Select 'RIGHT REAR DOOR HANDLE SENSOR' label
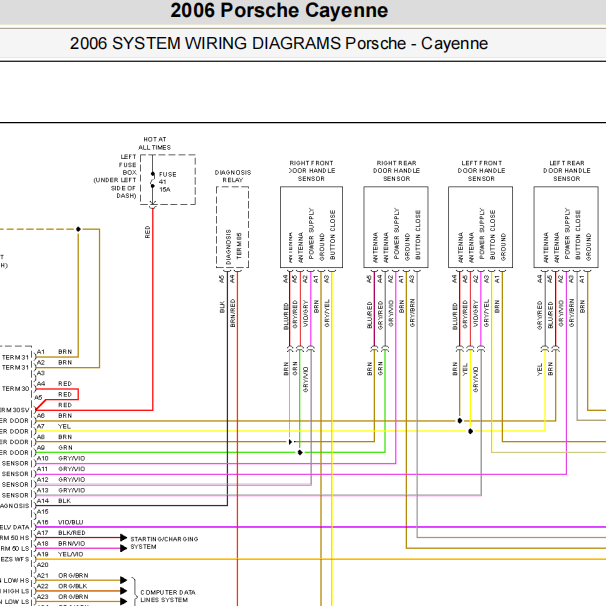Viewport: 606px width, 606px height. click(x=397, y=171)
